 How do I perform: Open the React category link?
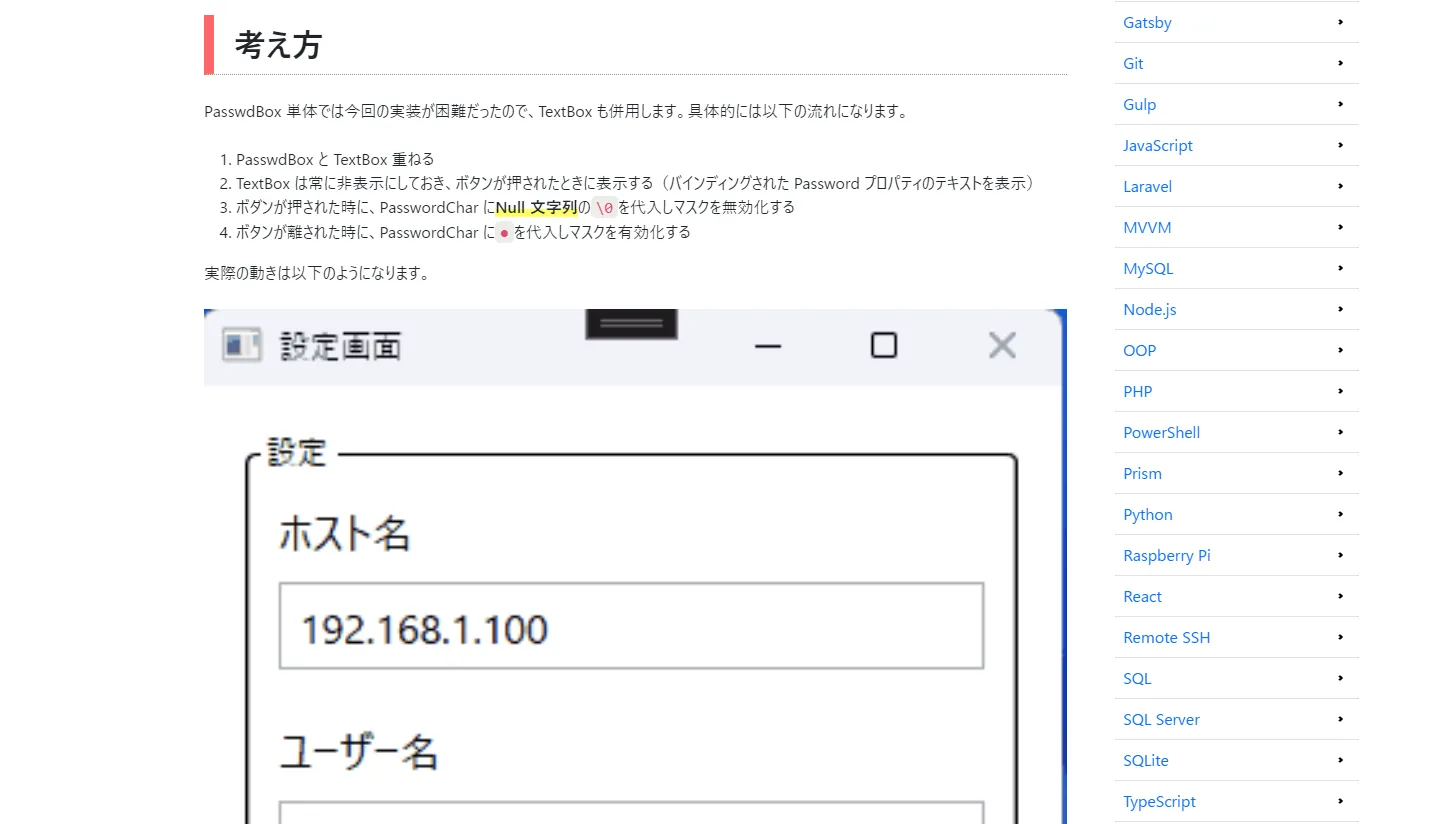click(x=1142, y=596)
